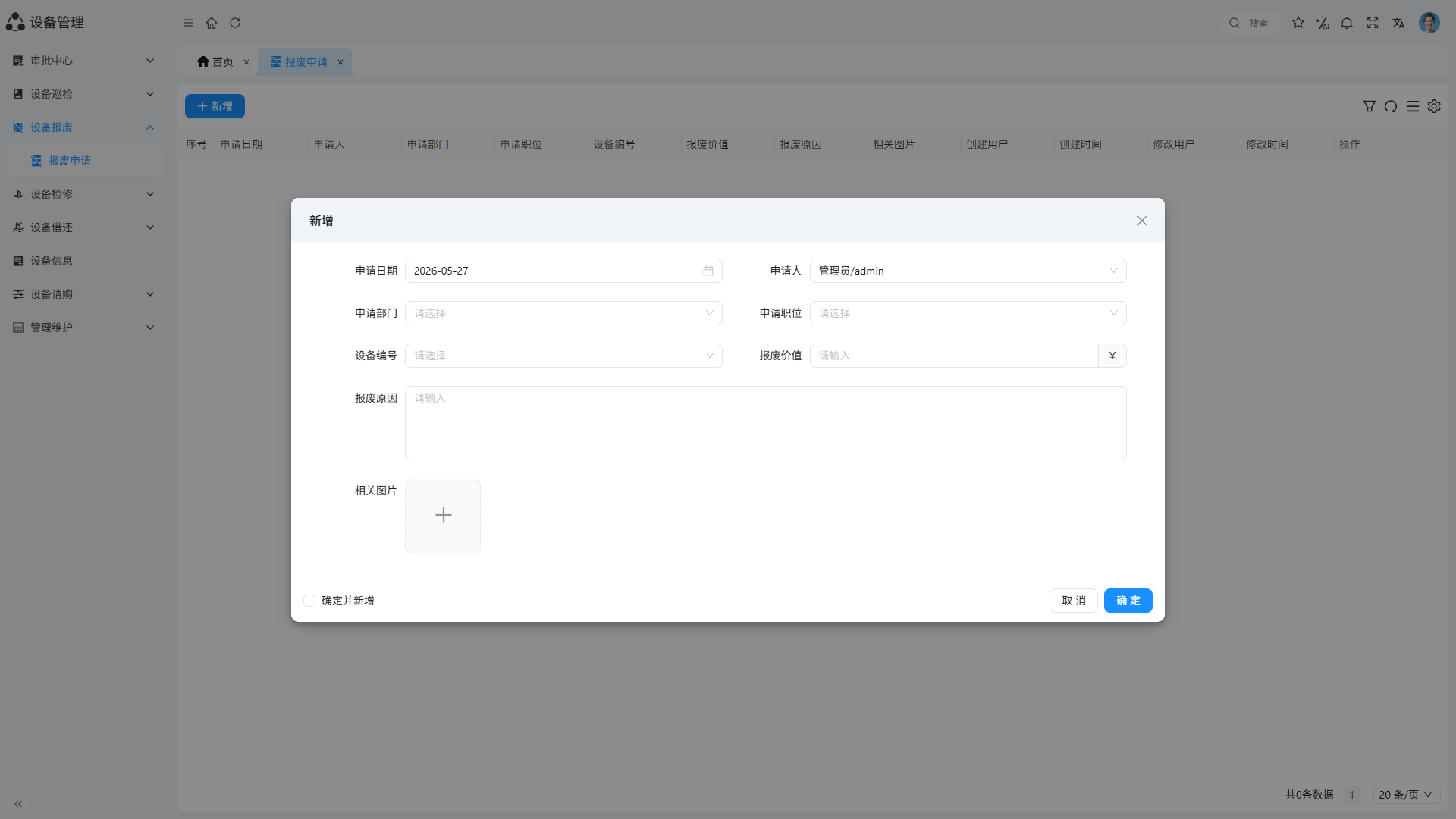Click the 搜索 search box

pos(1251,23)
